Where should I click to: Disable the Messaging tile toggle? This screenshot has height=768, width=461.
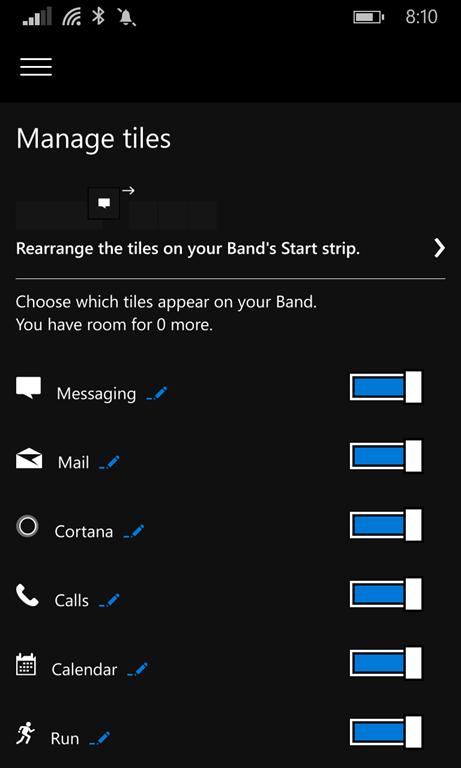click(x=386, y=387)
